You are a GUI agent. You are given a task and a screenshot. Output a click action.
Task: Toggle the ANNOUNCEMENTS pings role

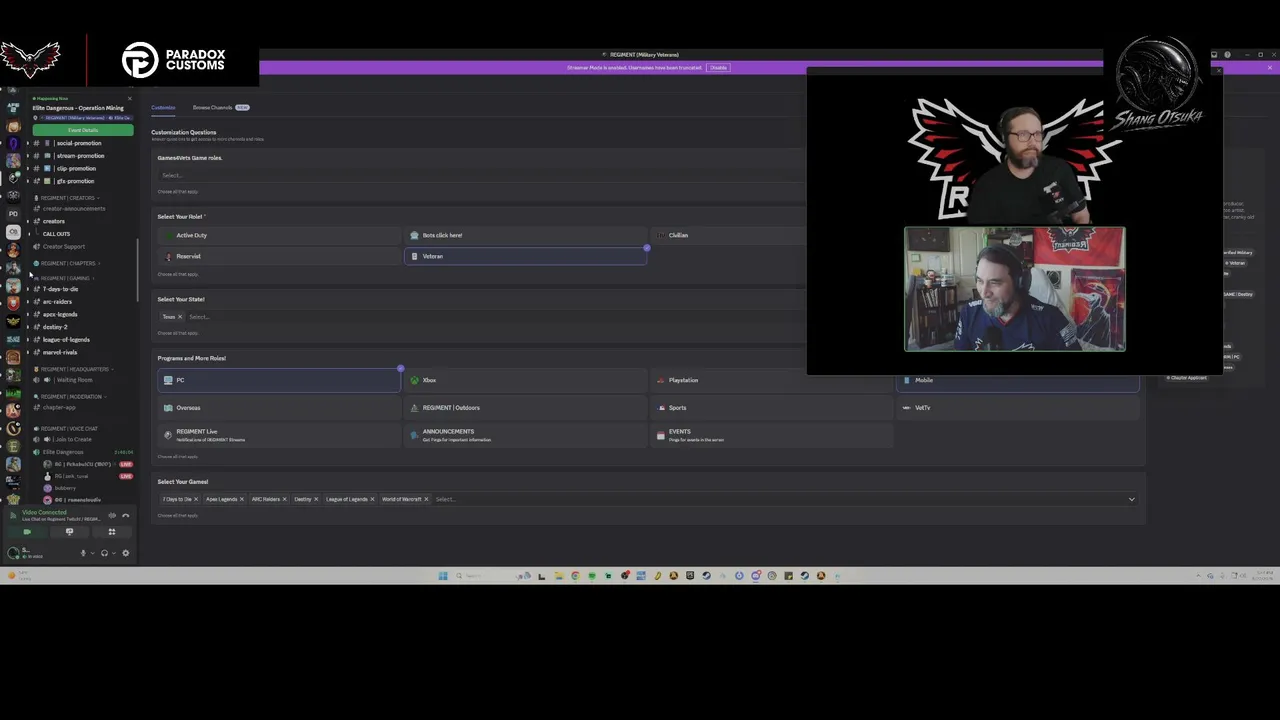pyautogui.click(x=526, y=435)
